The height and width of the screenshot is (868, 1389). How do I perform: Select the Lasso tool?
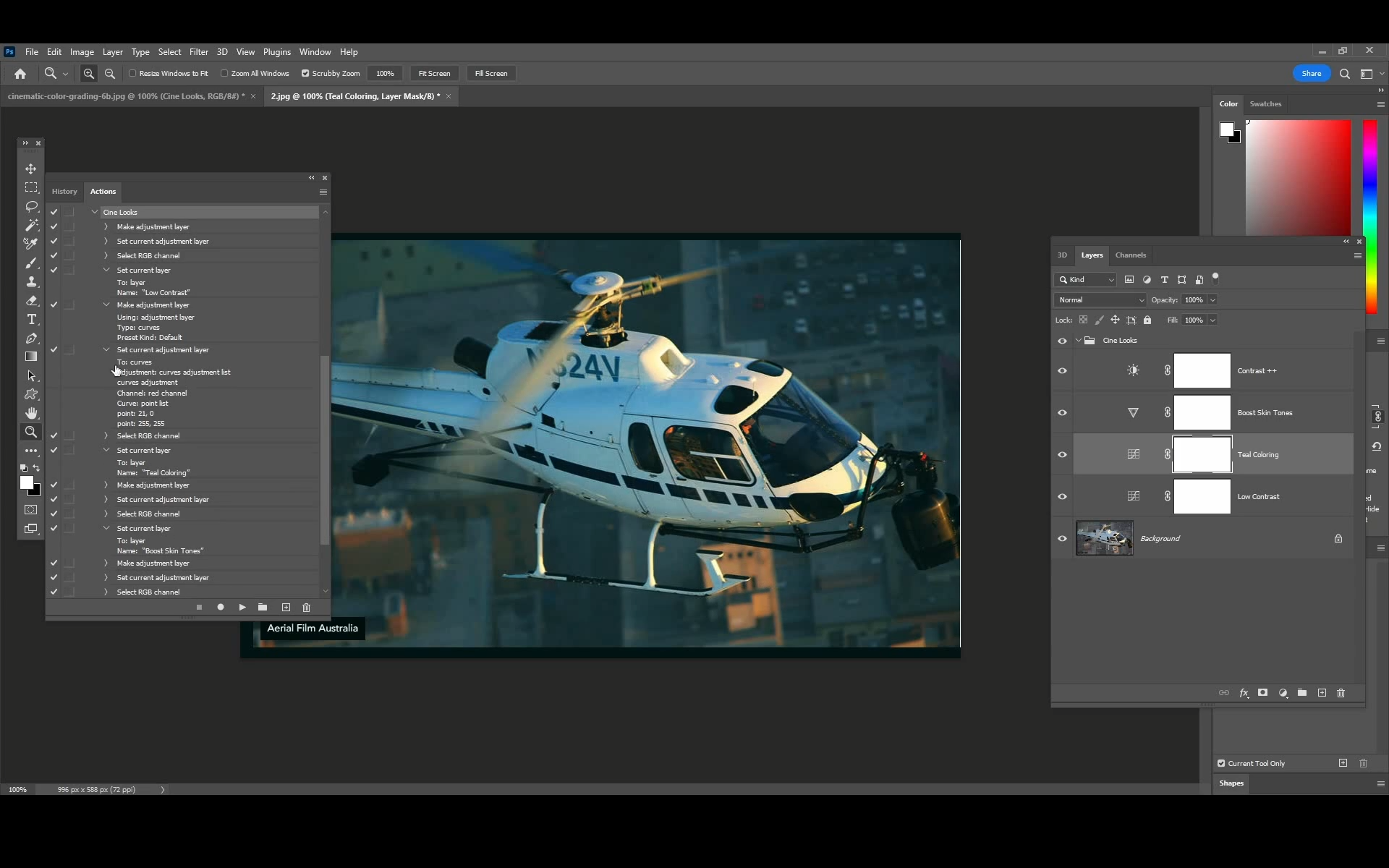[x=31, y=207]
